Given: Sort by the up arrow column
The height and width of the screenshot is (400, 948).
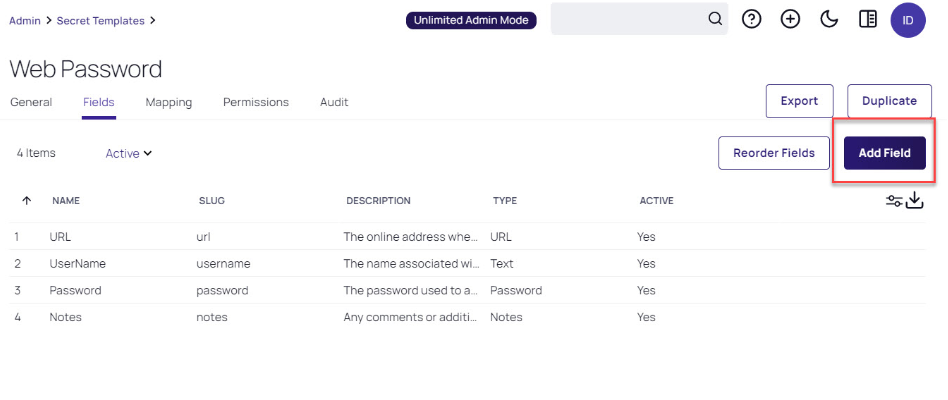Looking at the screenshot, I should point(26,201).
